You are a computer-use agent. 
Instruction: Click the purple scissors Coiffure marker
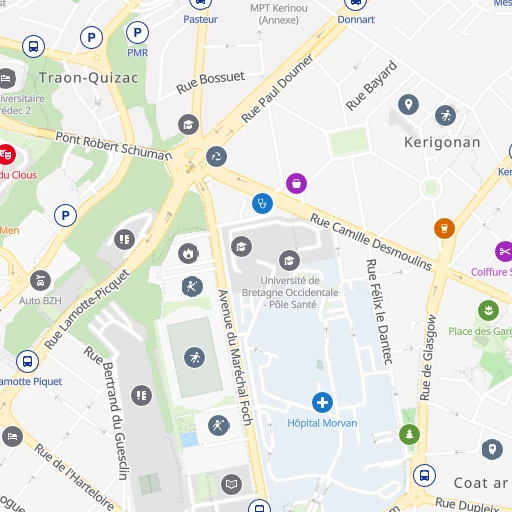(504, 251)
